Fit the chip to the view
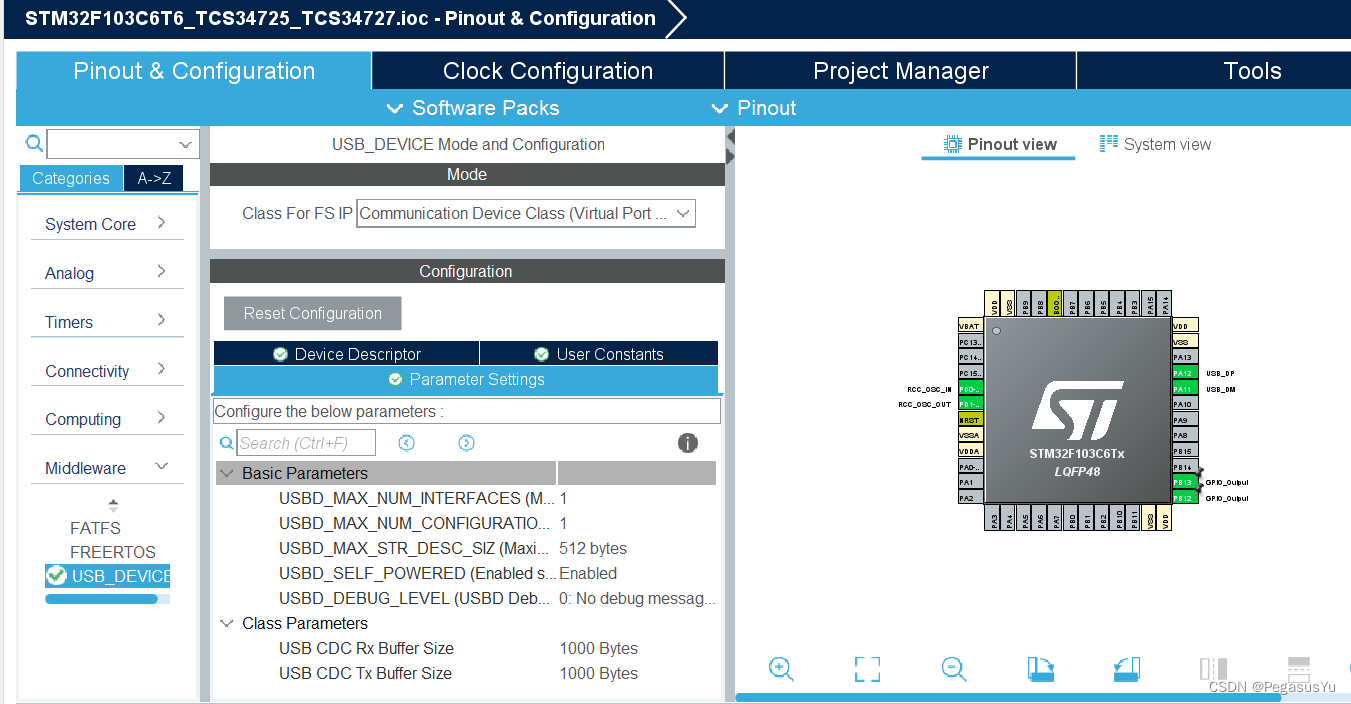Image resolution: width=1351 pixels, height=704 pixels. pyautogui.click(x=867, y=669)
